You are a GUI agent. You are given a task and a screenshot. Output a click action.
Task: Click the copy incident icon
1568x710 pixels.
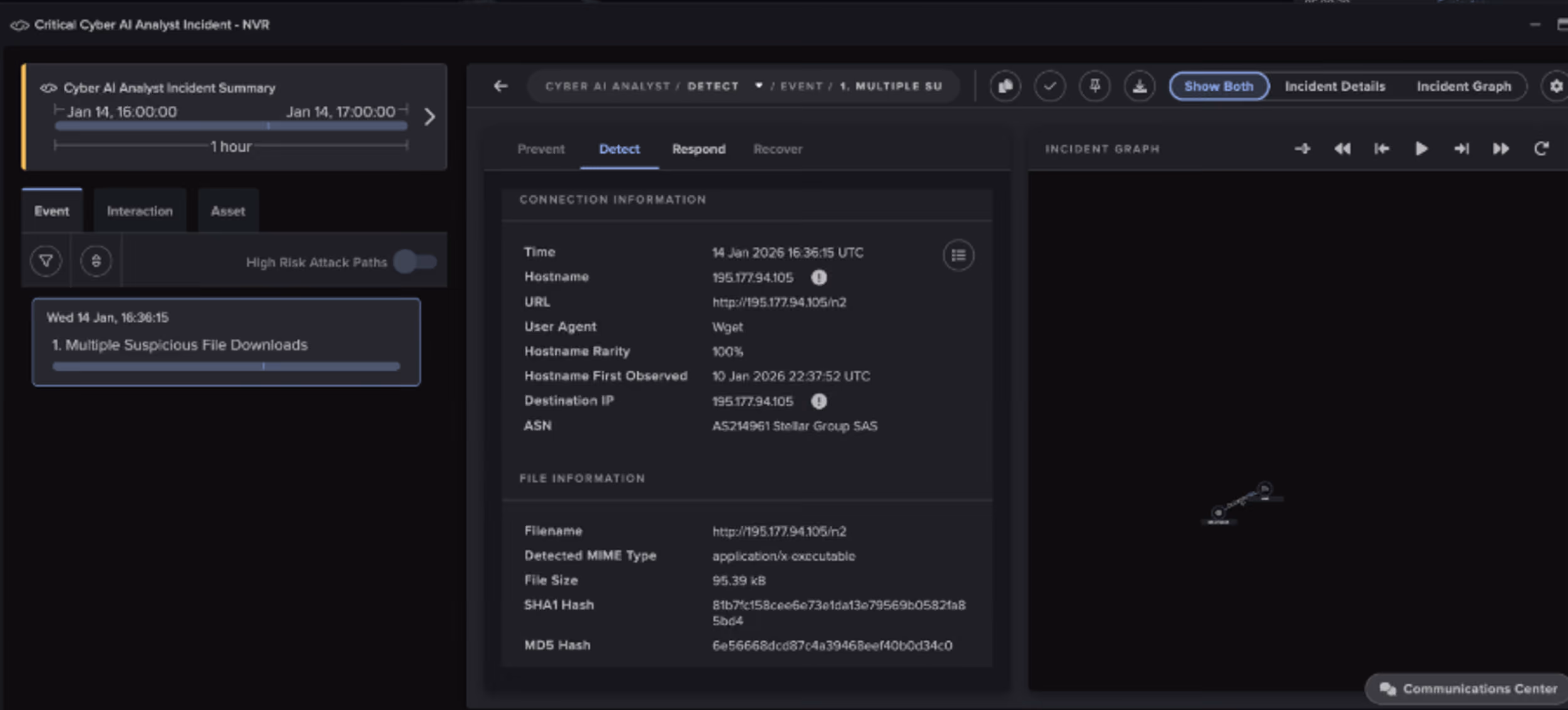pos(1005,86)
